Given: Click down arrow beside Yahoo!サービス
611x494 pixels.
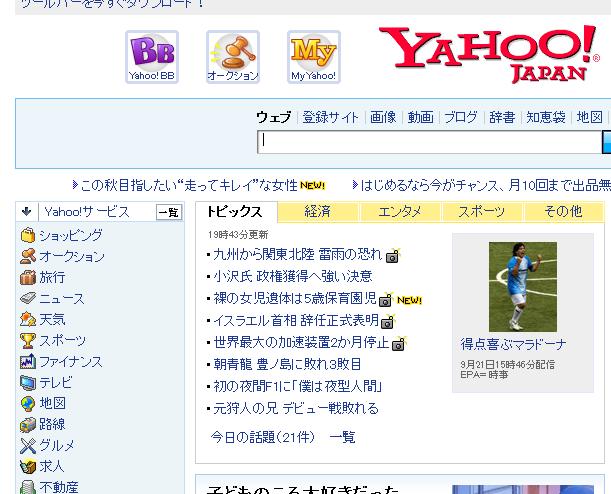Looking at the screenshot, I should click(x=26, y=212).
